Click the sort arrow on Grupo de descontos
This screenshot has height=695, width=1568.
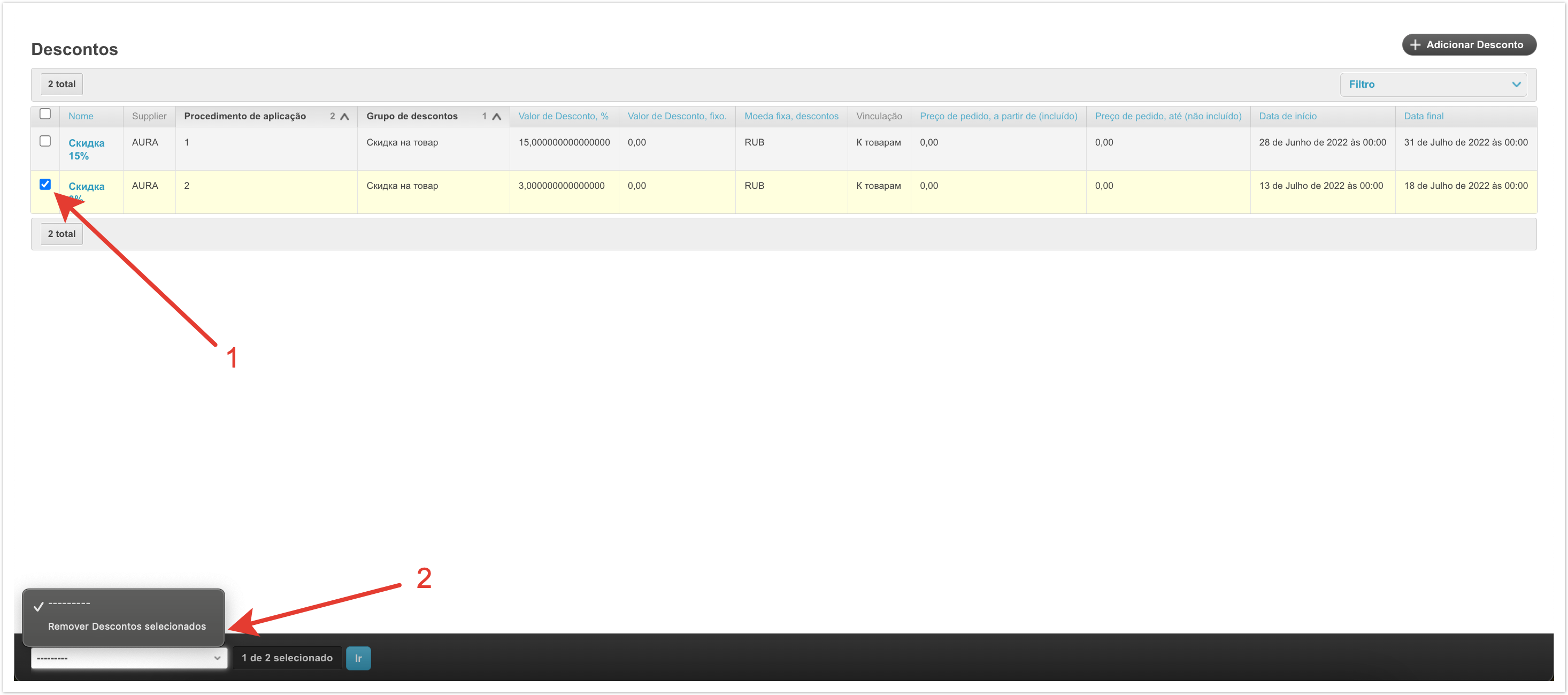tap(497, 116)
